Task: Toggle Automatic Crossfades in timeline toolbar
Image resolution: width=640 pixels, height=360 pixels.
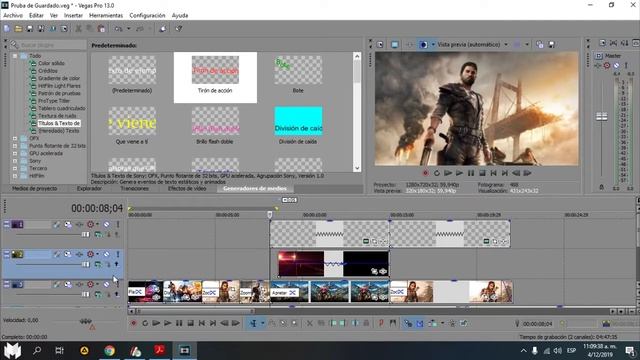Action: pyautogui.click(x=420, y=323)
